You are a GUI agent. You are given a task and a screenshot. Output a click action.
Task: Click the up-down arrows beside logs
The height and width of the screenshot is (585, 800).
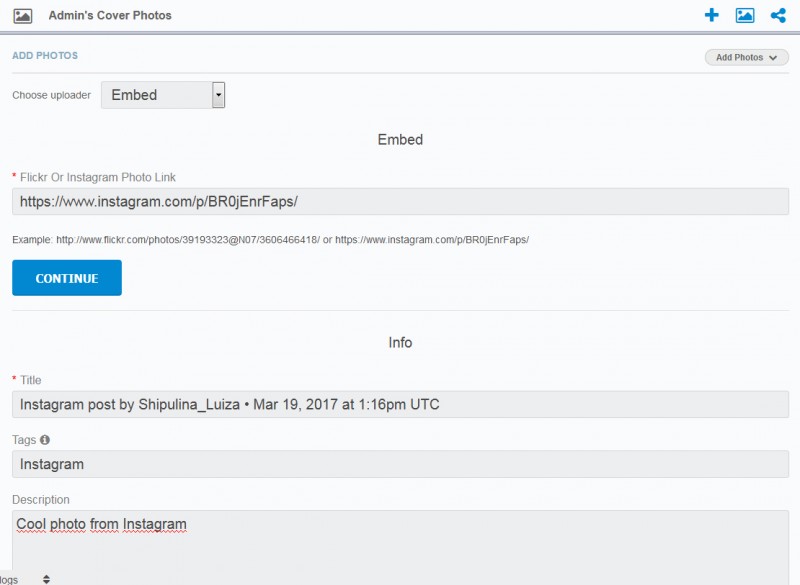point(46,579)
